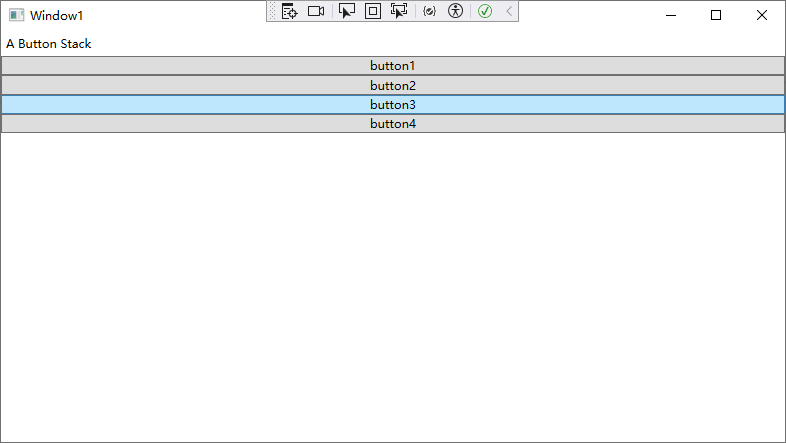Click the green checkmark status icon
This screenshot has width=786, height=443.
pyautogui.click(x=485, y=11)
